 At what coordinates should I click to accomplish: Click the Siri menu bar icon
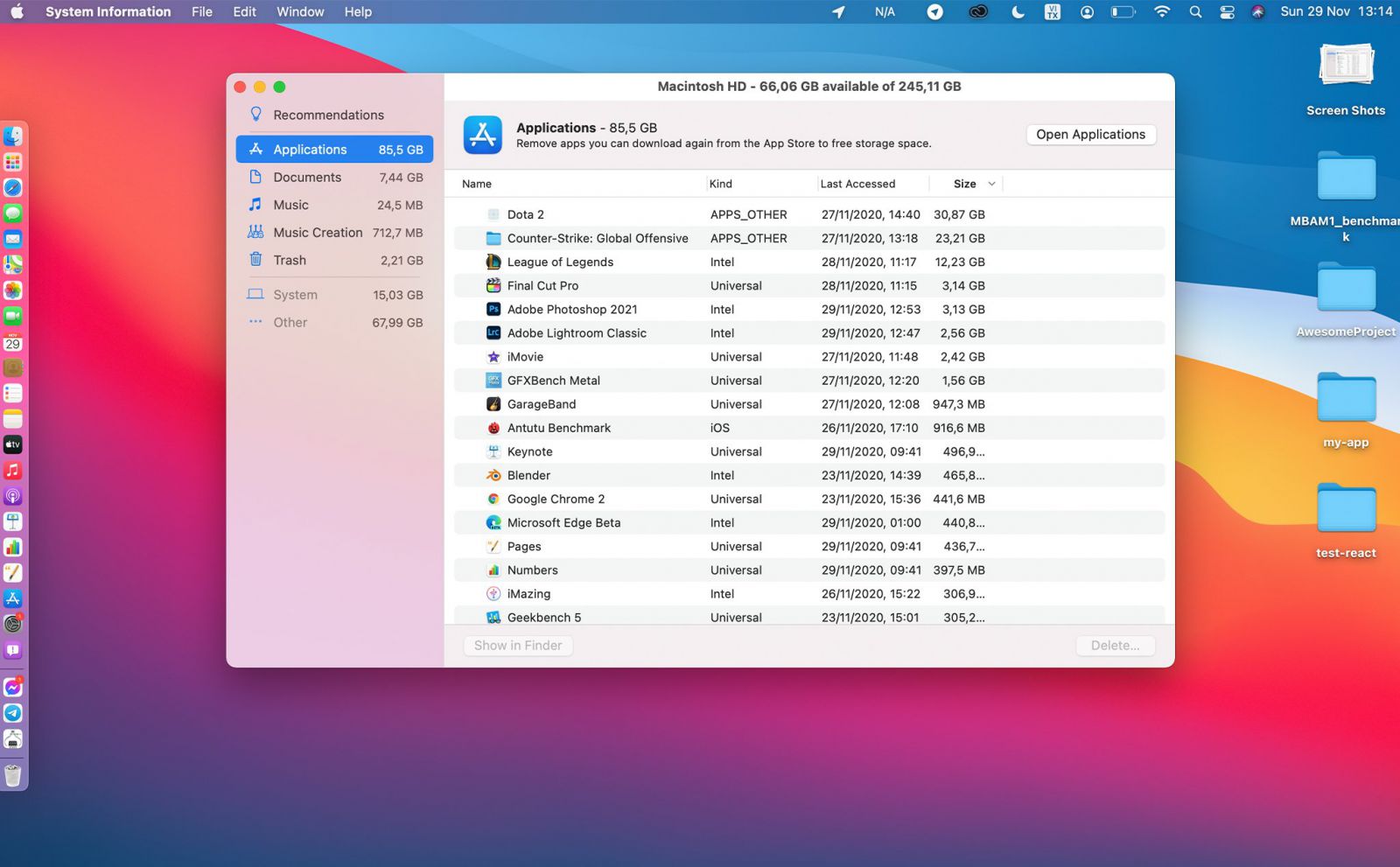(1257, 11)
